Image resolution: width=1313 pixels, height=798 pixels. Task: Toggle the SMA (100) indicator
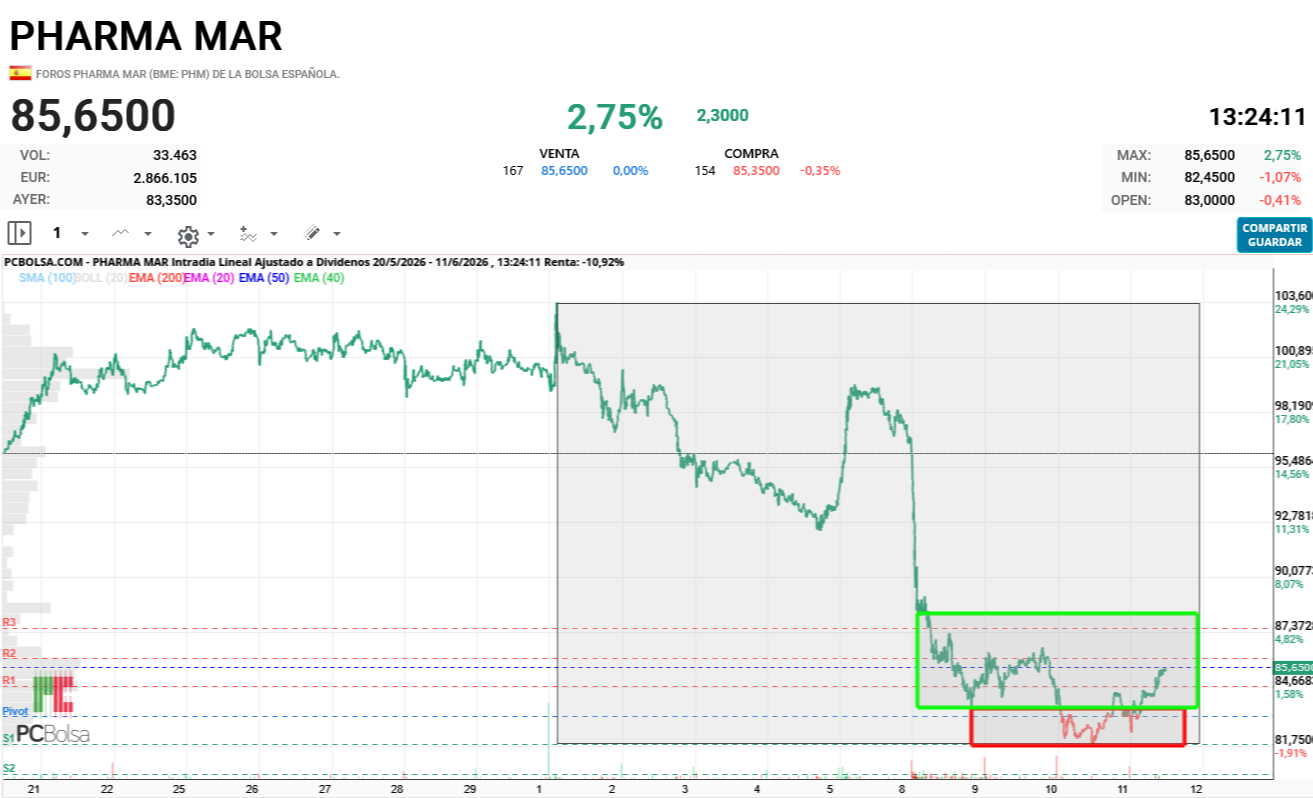coord(46,278)
